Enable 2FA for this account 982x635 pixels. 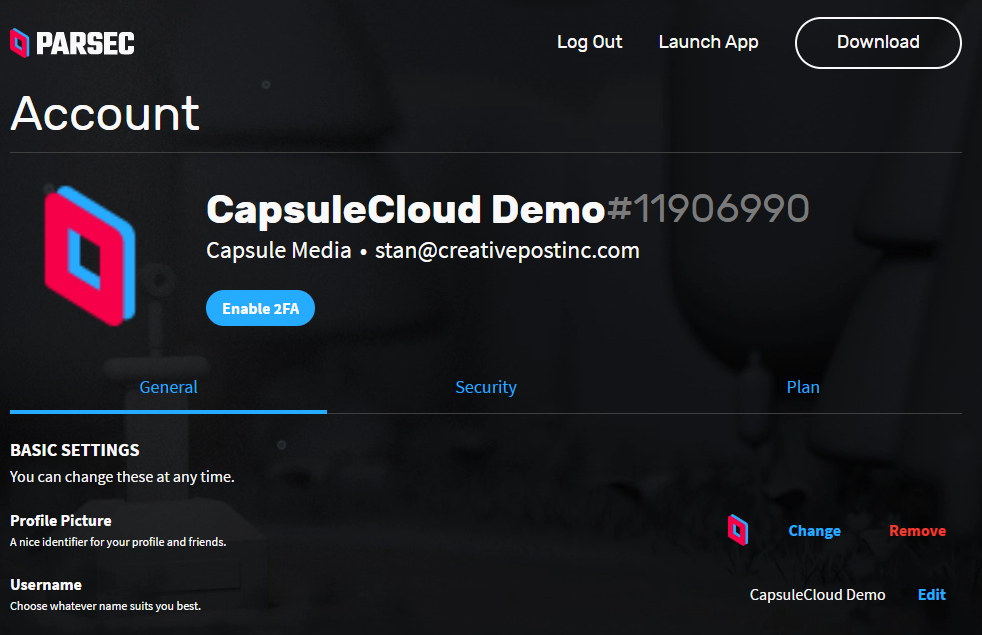[260, 308]
